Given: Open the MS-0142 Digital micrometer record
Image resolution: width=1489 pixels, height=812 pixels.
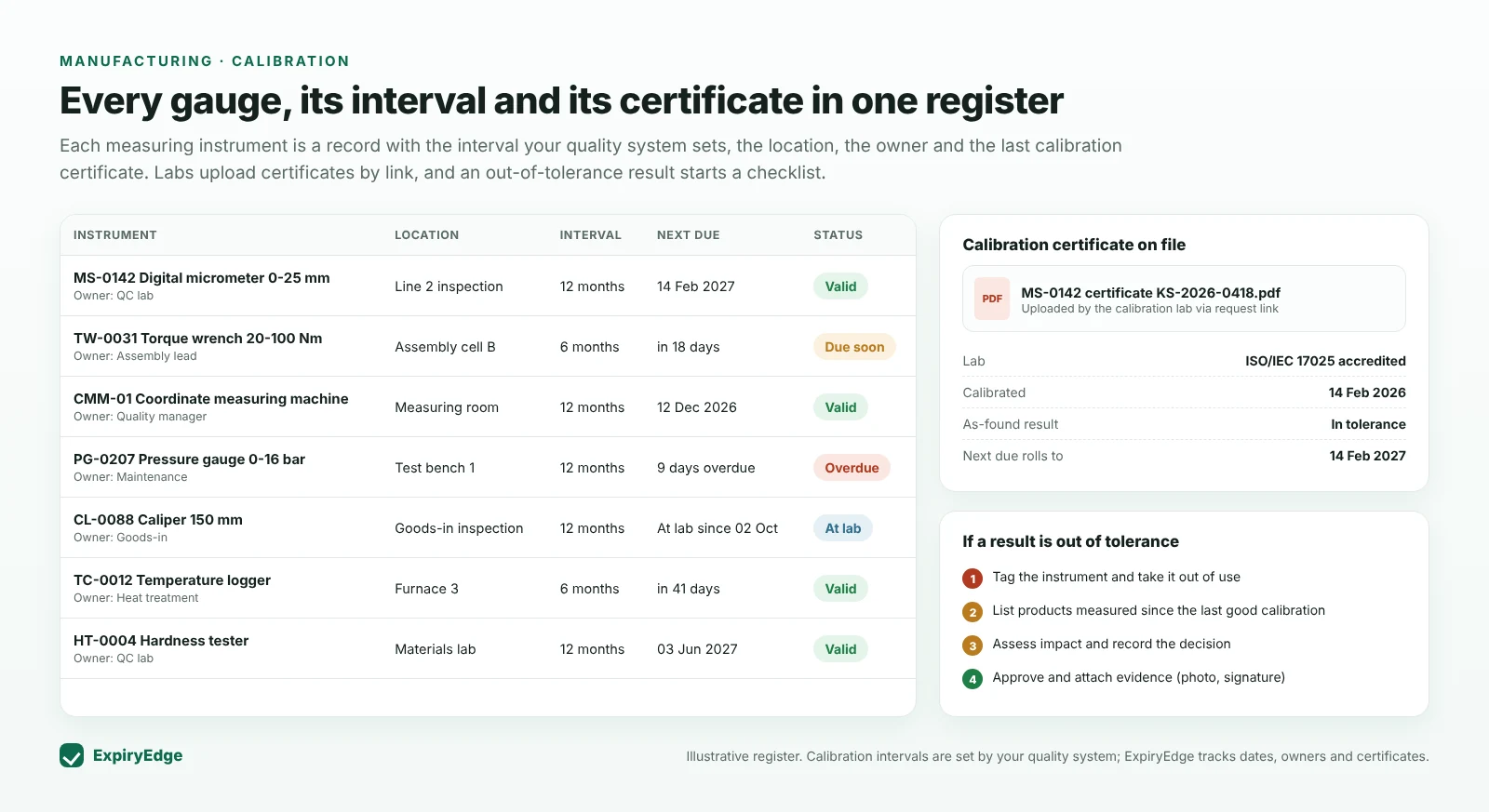Looking at the screenshot, I should (202, 278).
